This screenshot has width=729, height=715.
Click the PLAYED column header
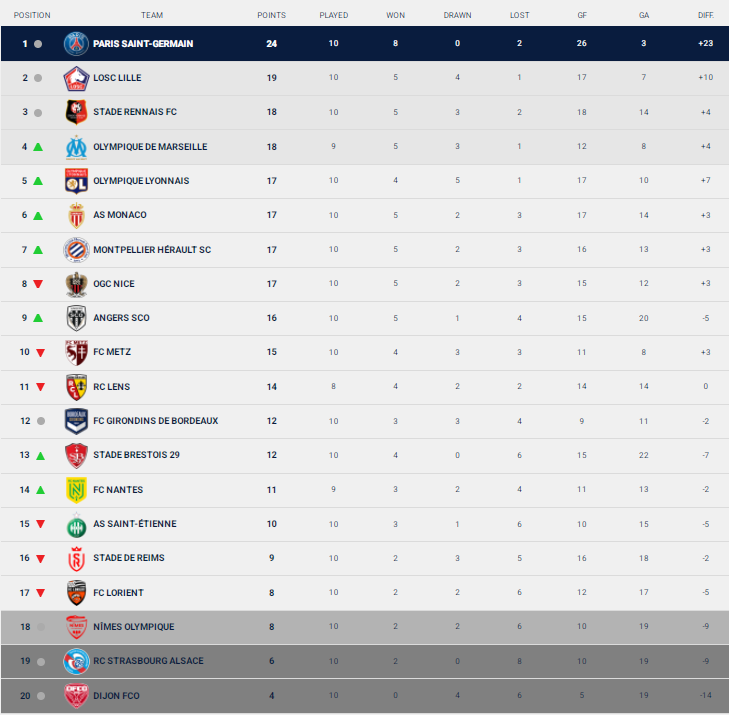point(334,15)
